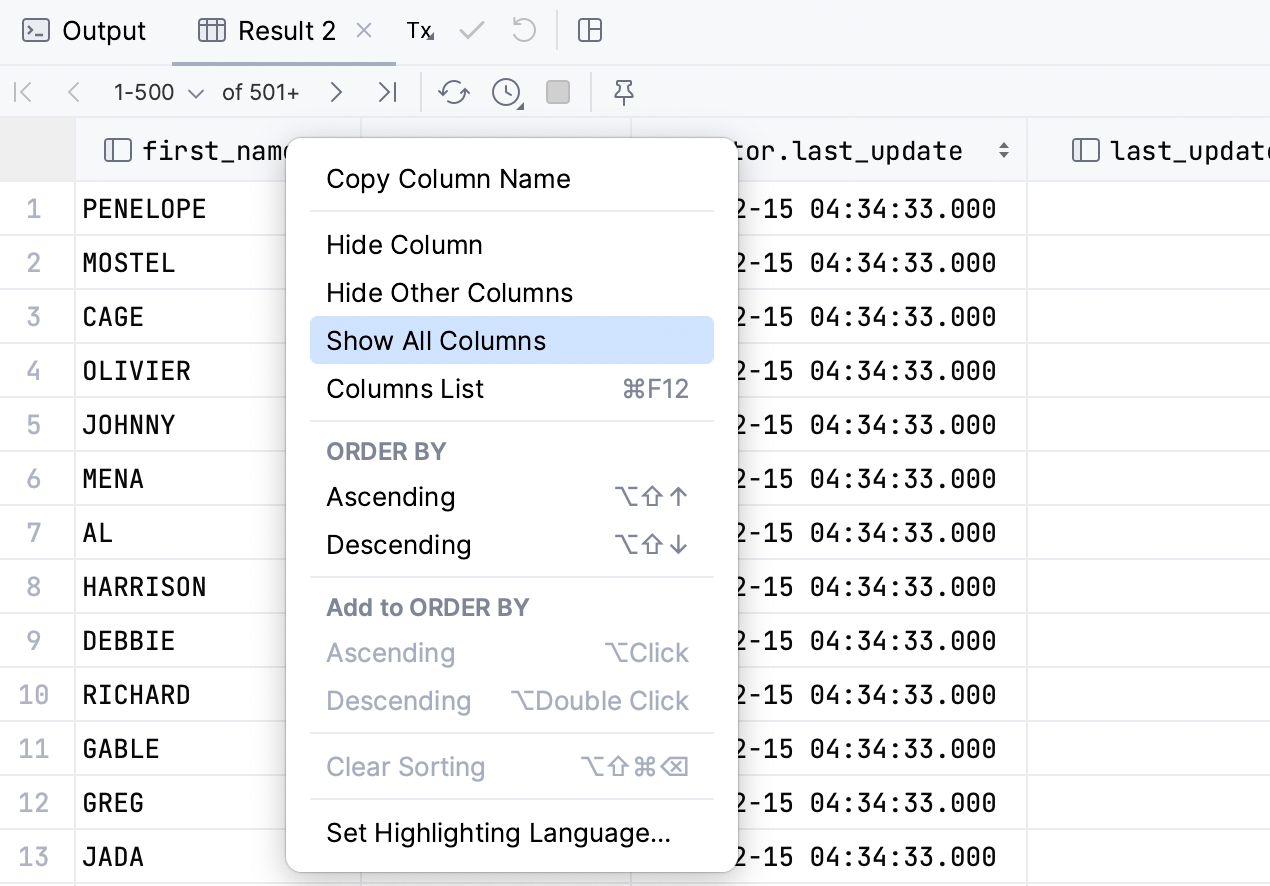Expand the 1-500 page size dropdown

click(x=159, y=93)
